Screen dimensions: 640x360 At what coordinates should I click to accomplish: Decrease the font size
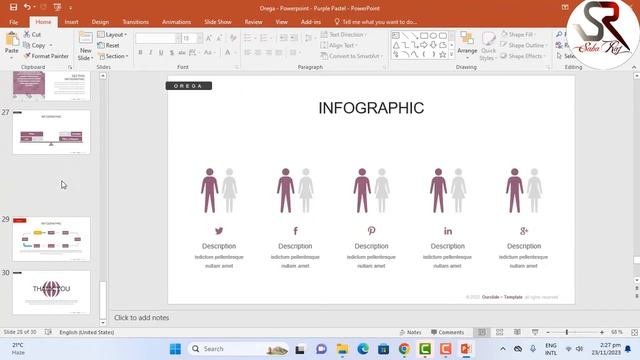pyautogui.click(x=219, y=38)
